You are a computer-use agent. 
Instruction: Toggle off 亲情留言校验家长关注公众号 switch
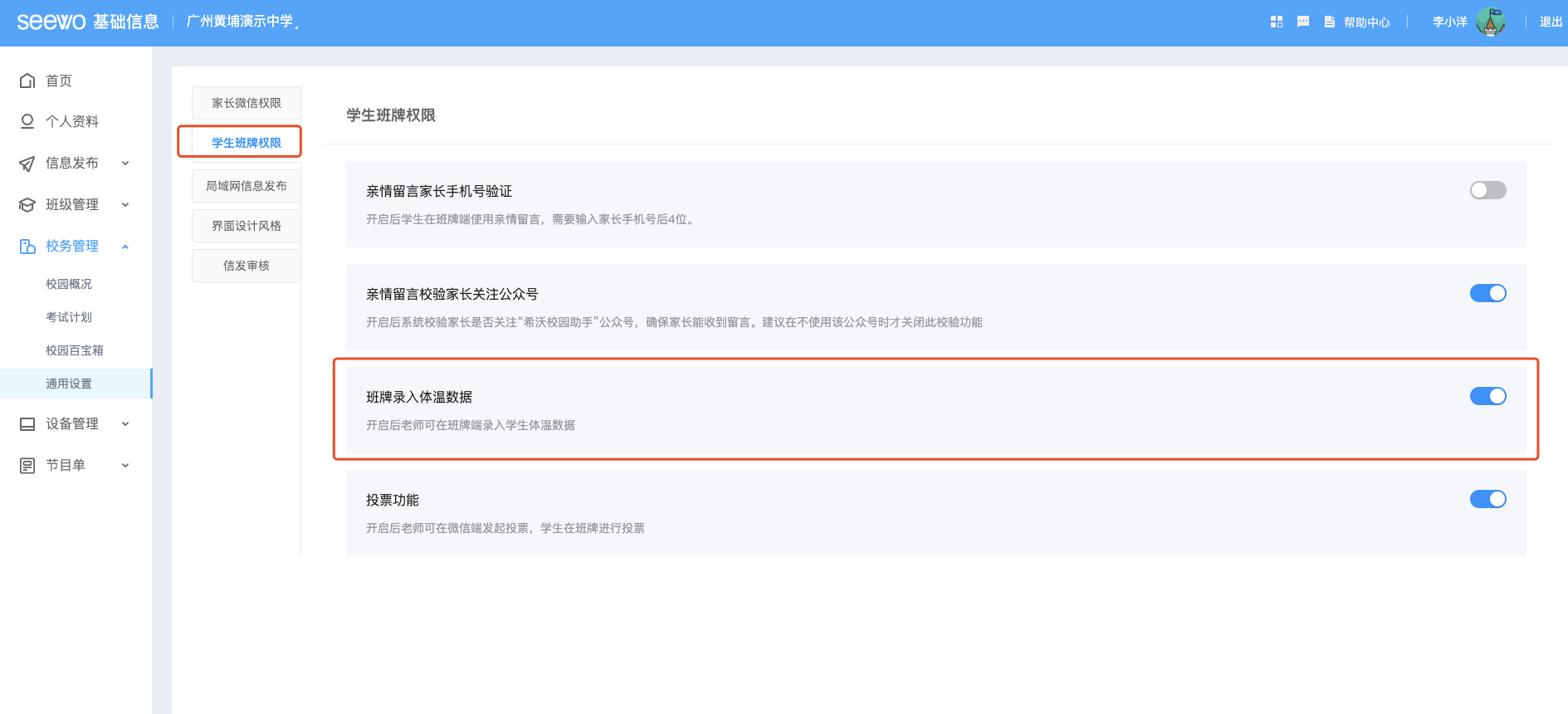point(1487,293)
